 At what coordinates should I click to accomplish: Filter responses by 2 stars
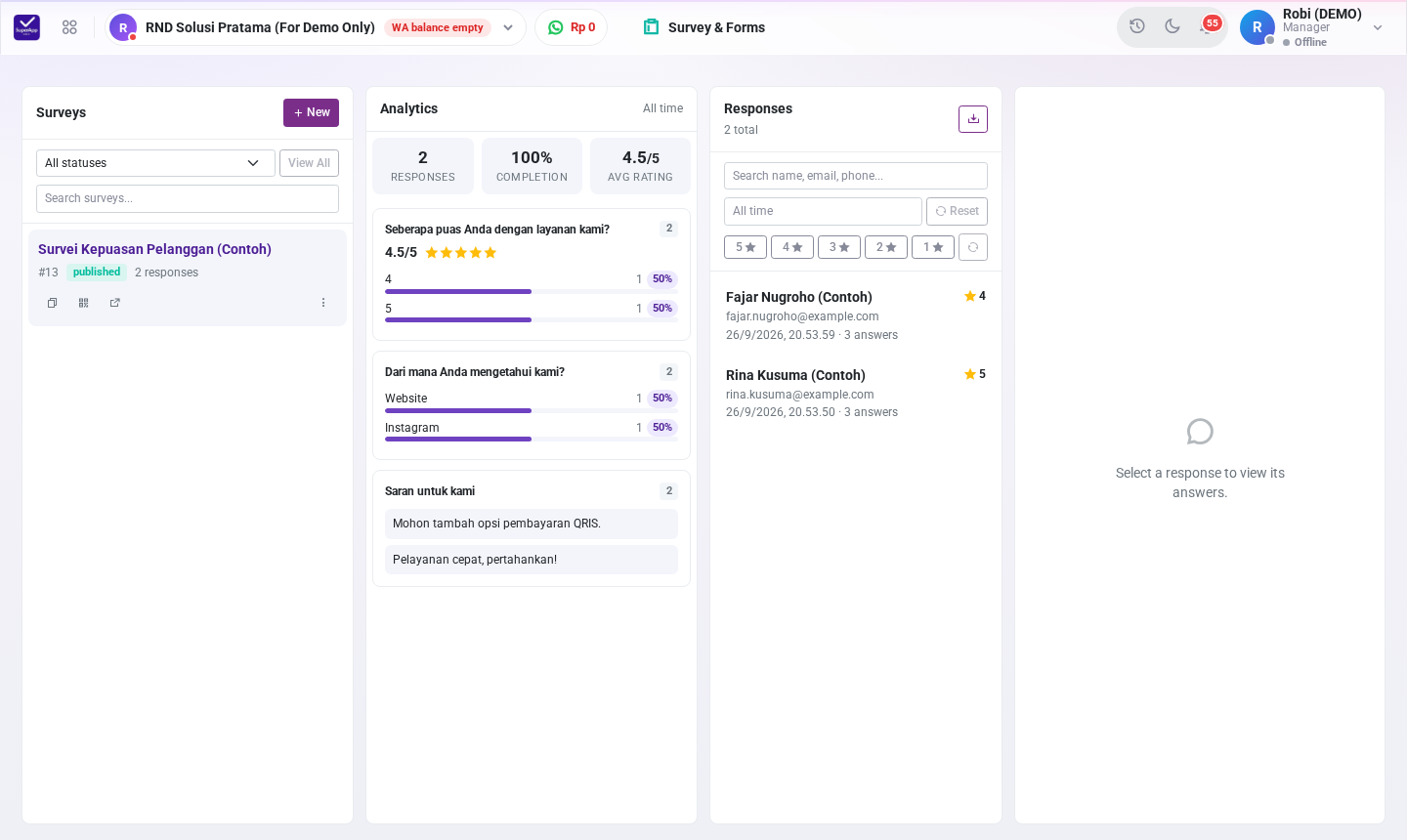(886, 247)
